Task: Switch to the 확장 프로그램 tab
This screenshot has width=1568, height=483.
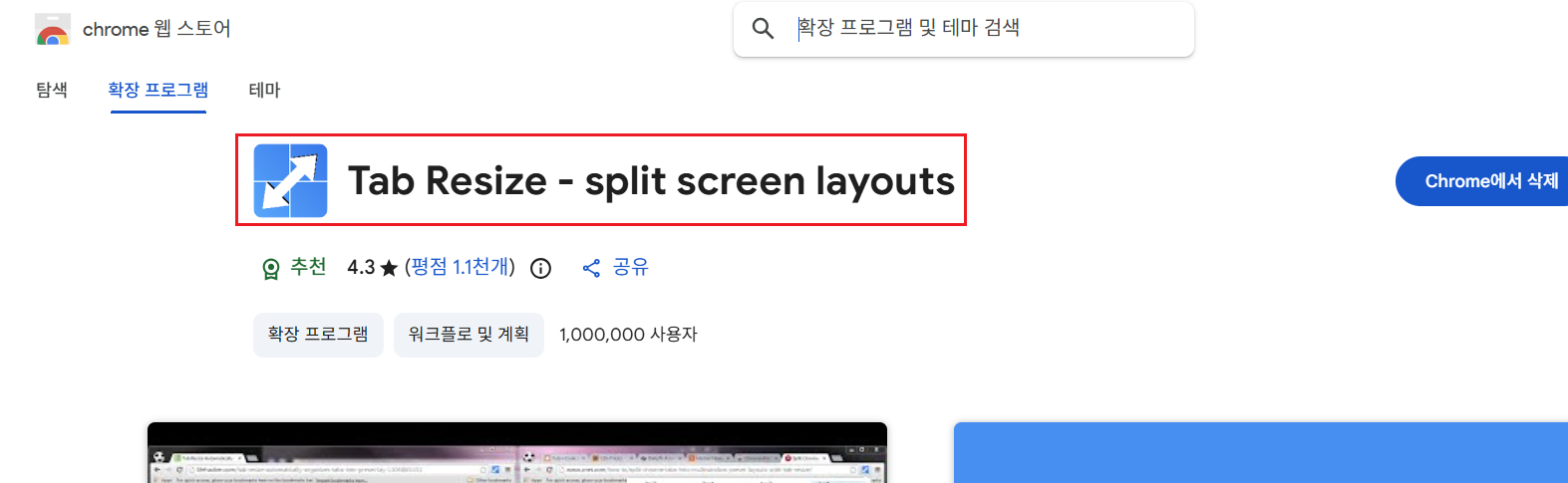Action: pyautogui.click(x=157, y=90)
